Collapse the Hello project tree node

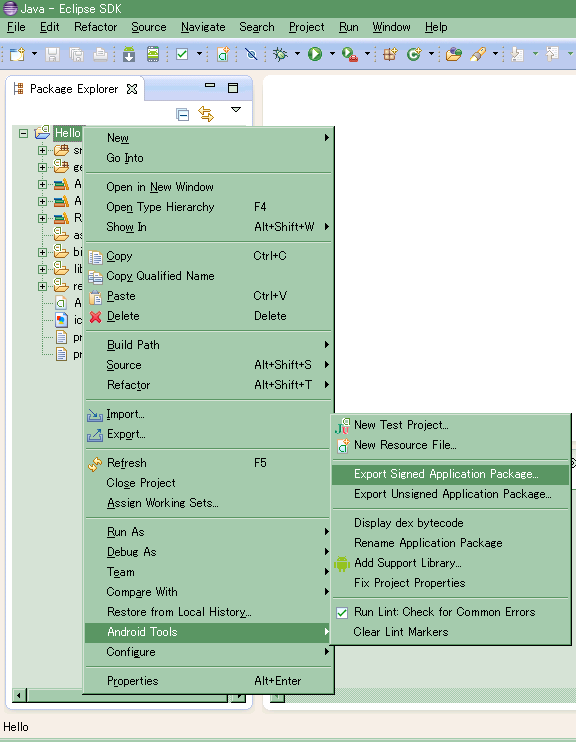(24, 133)
